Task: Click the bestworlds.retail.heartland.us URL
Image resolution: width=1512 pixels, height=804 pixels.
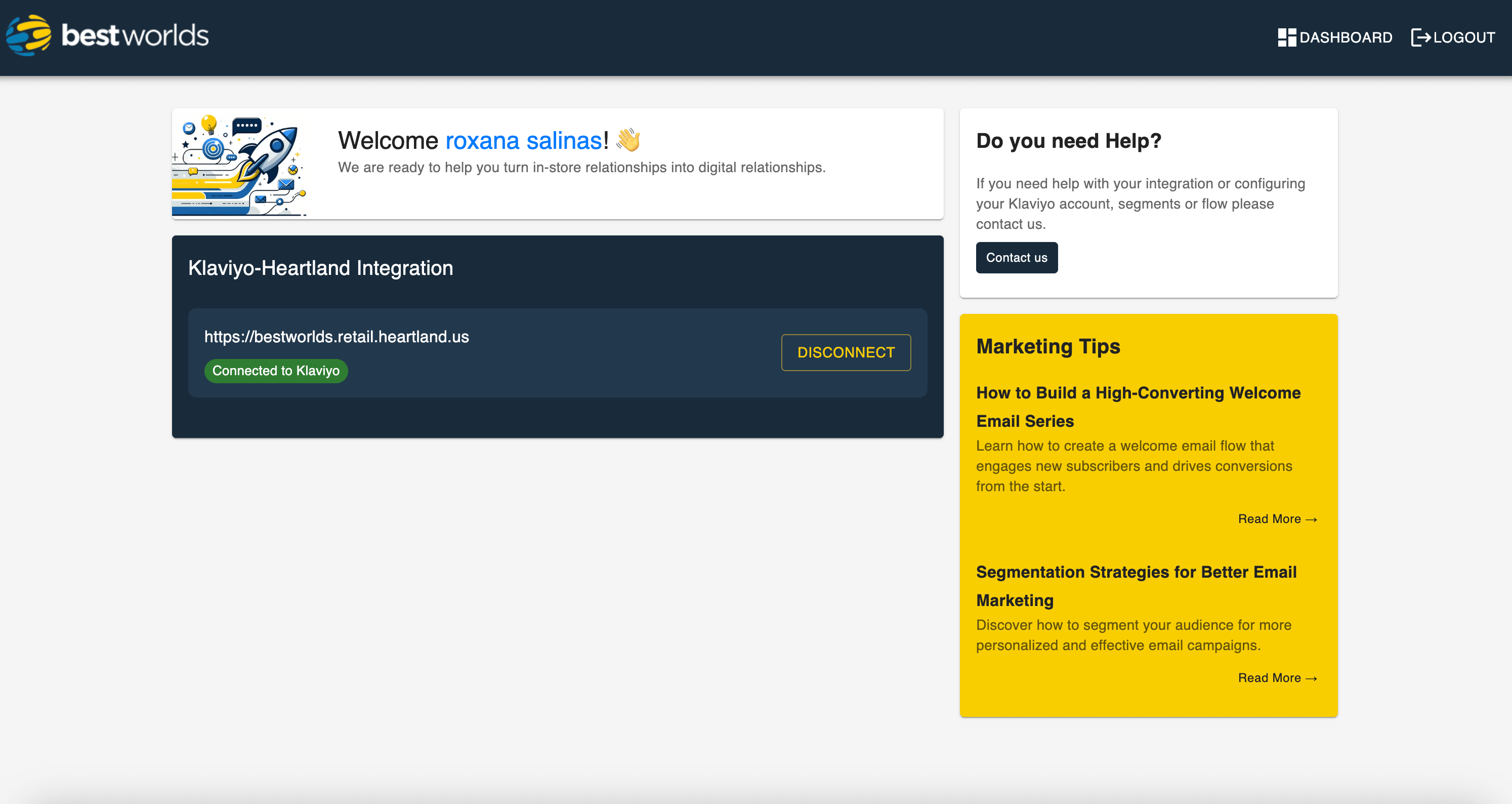Action: [337, 337]
